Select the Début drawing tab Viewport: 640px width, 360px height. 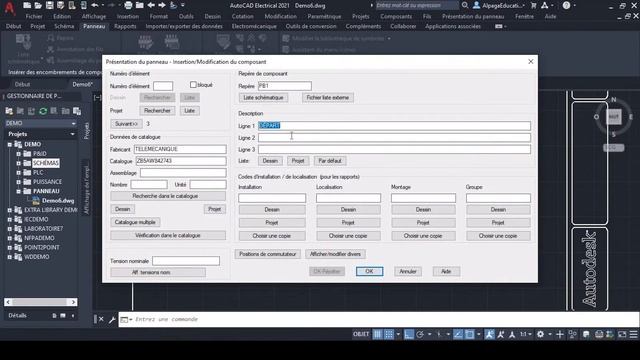[22, 84]
